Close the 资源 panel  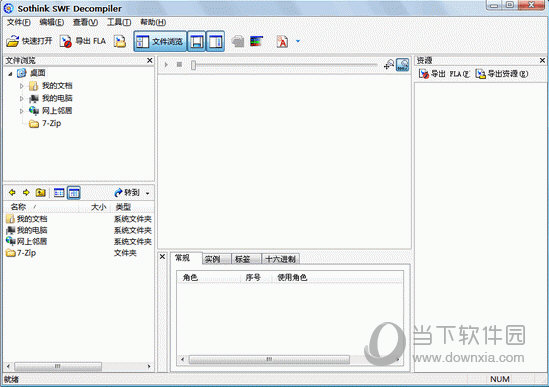(x=542, y=60)
